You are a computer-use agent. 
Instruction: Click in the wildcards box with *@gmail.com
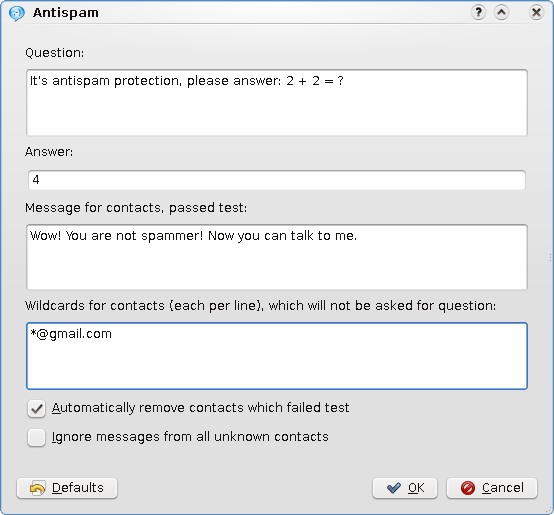pyautogui.click(x=277, y=356)
